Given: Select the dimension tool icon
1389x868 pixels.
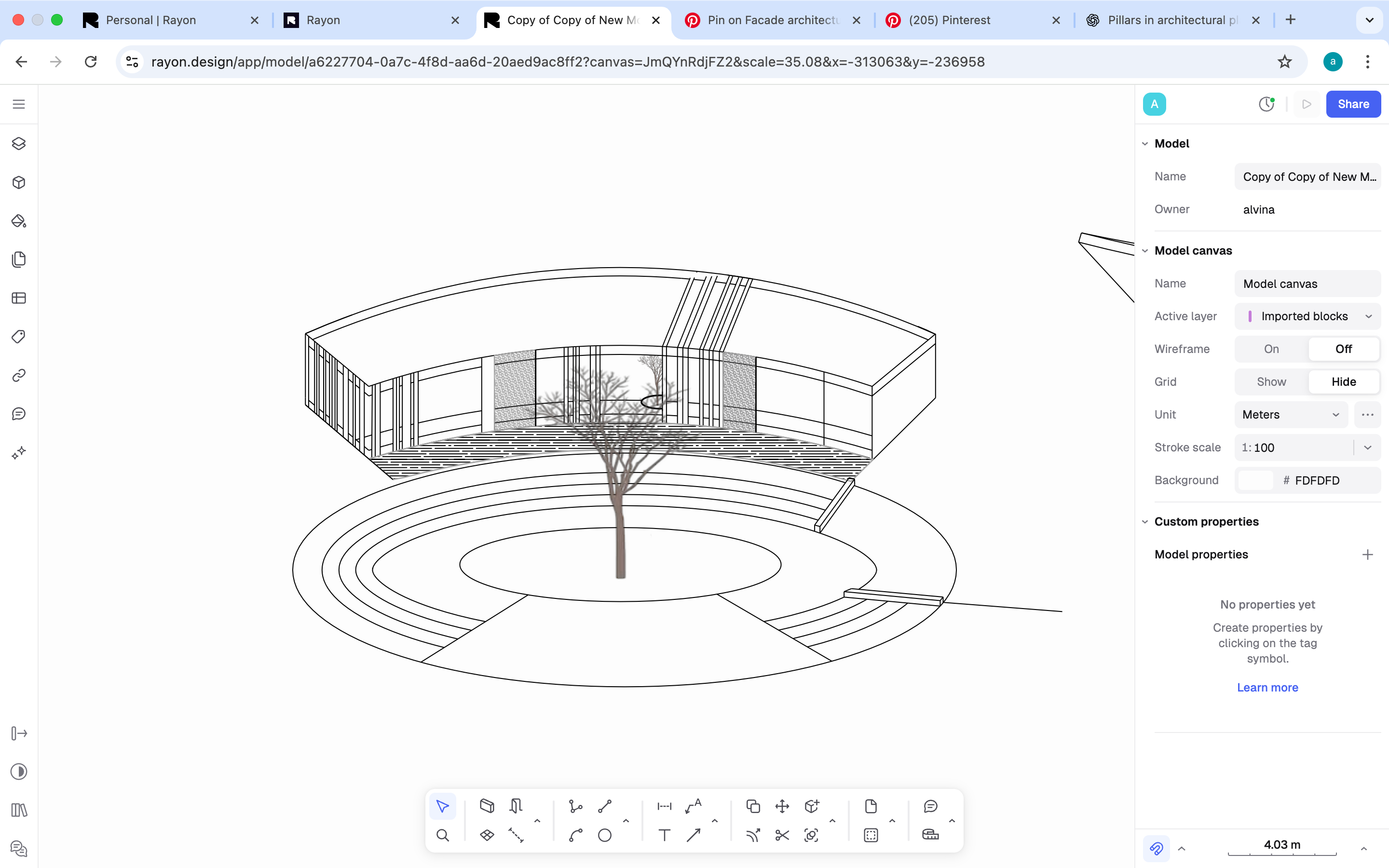Looking at the screenshot, I should coord(664,806).
